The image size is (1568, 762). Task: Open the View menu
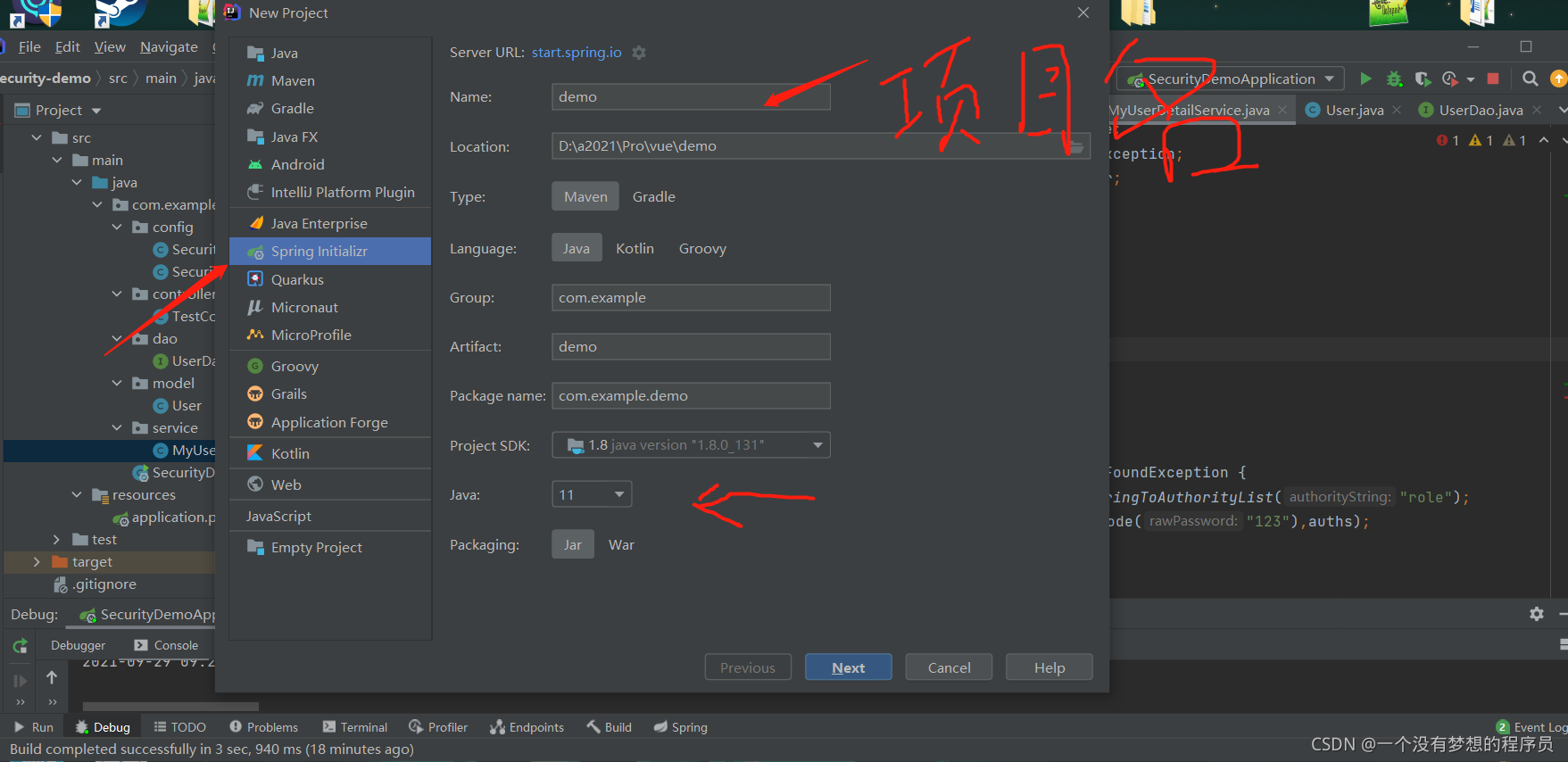110,46
